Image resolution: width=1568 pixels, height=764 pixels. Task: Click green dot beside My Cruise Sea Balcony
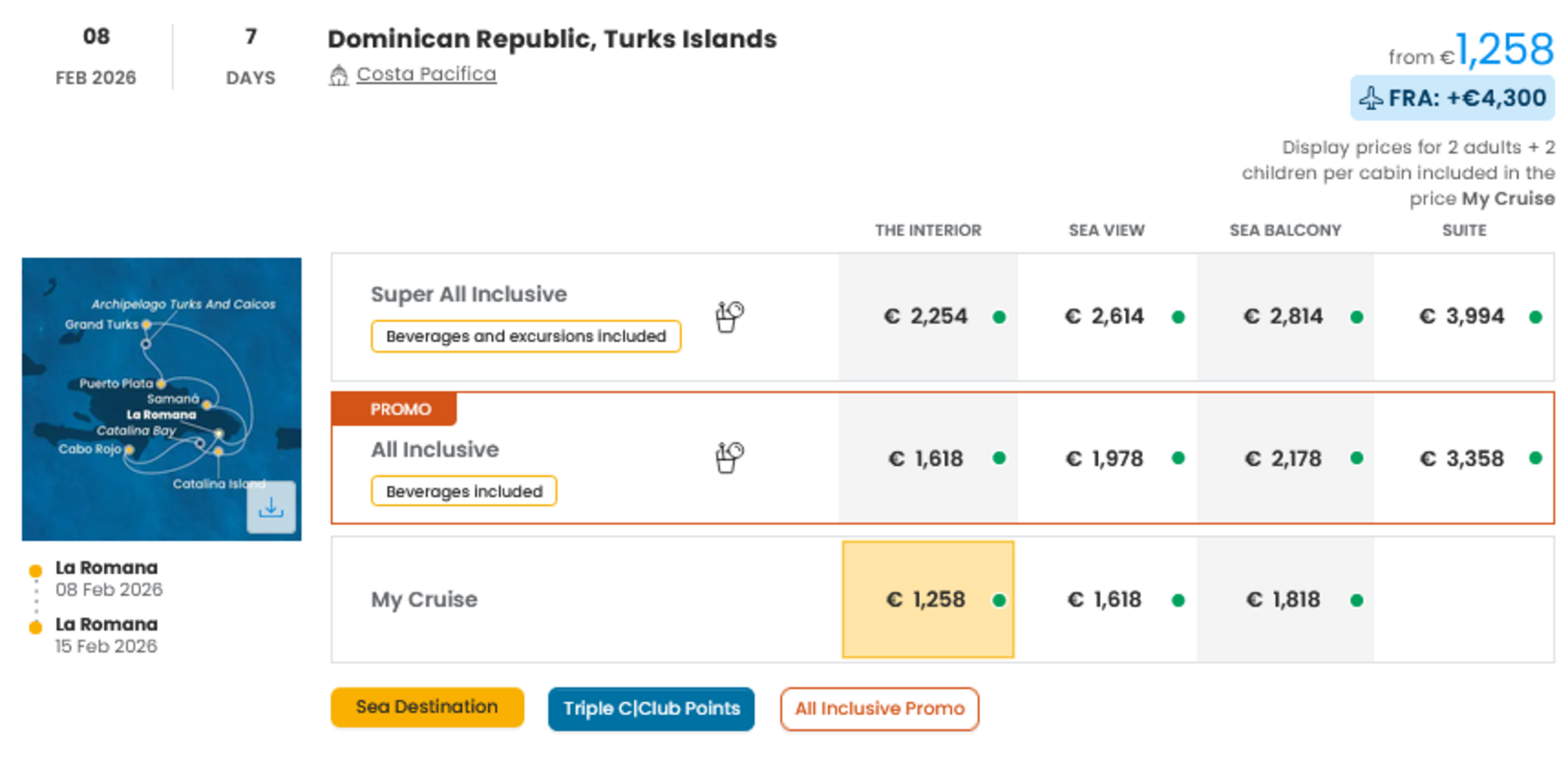[1357, 601]
